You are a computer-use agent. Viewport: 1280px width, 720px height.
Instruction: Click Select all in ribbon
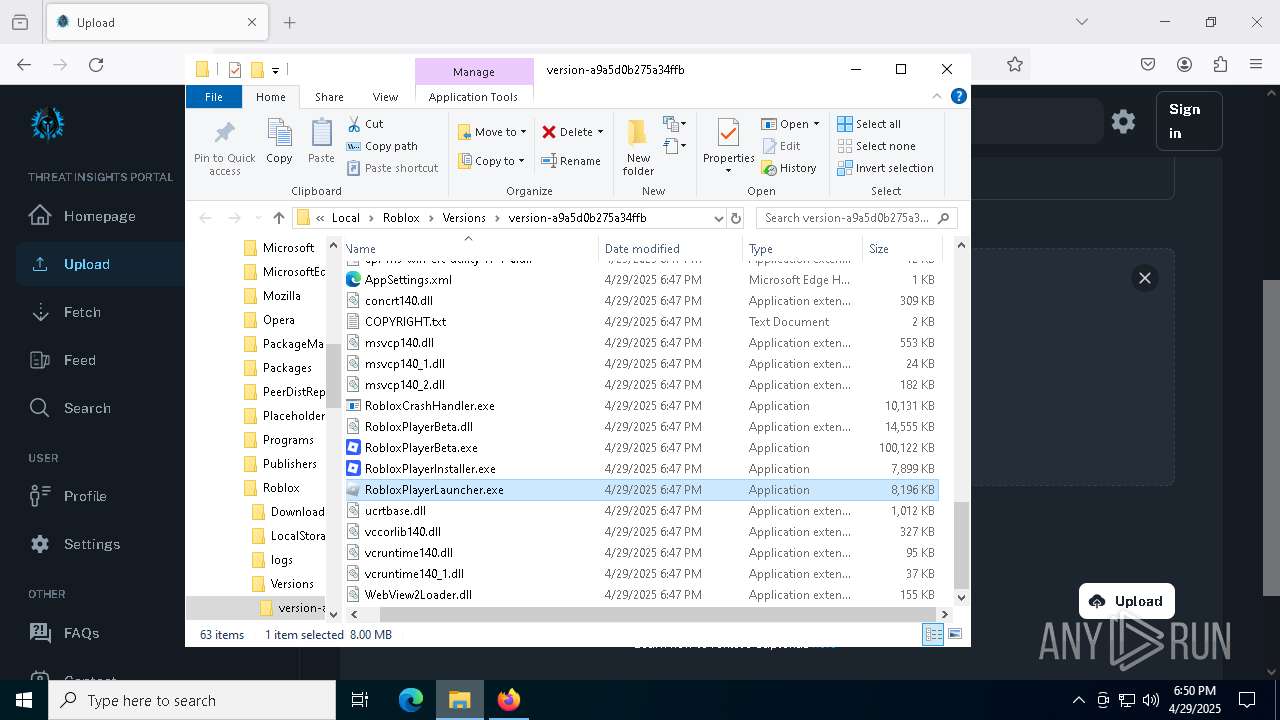click(x=868, y=124)
